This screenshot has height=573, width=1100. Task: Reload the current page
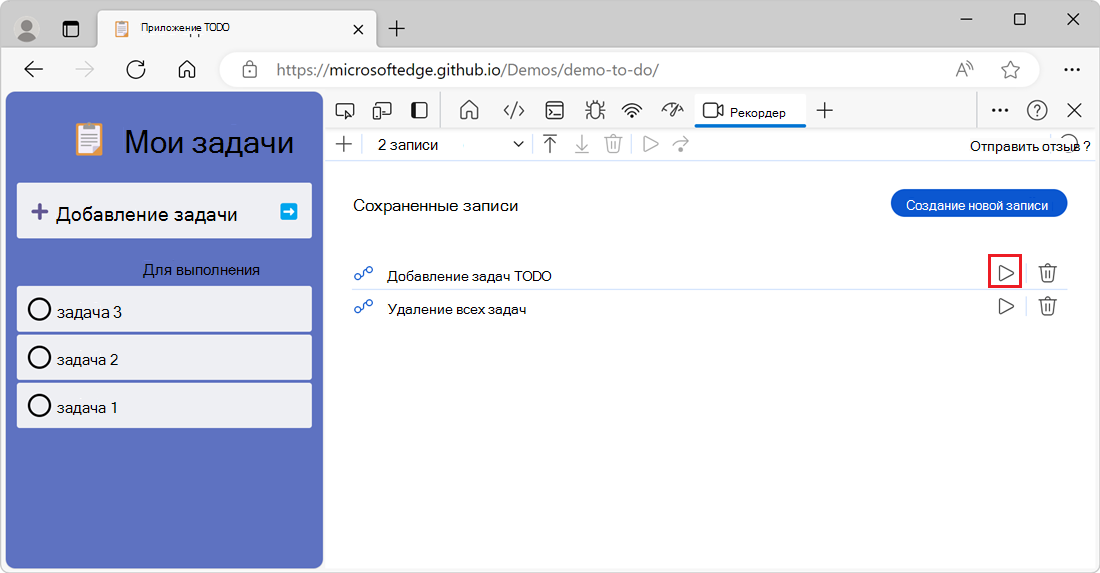pyautogui.click(x=135, y=69)
